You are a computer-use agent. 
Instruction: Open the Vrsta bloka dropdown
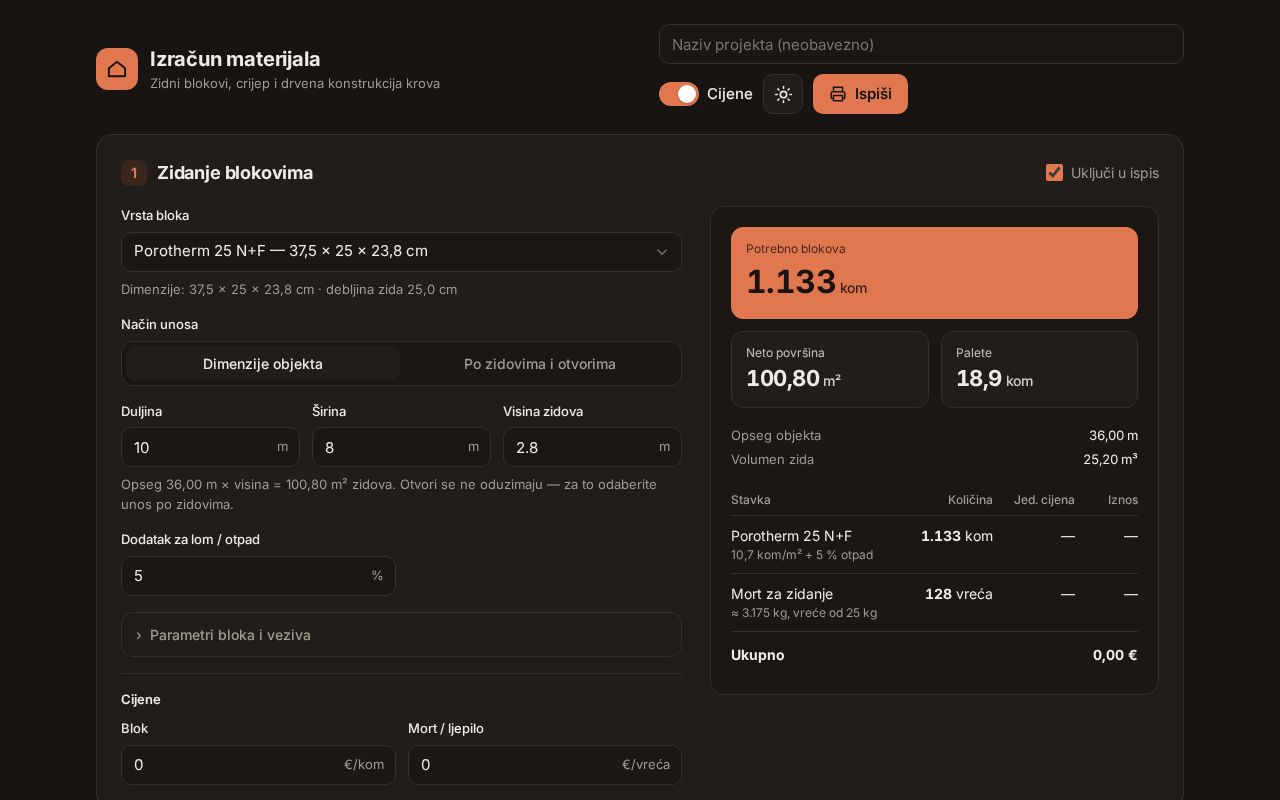point(401,252)
